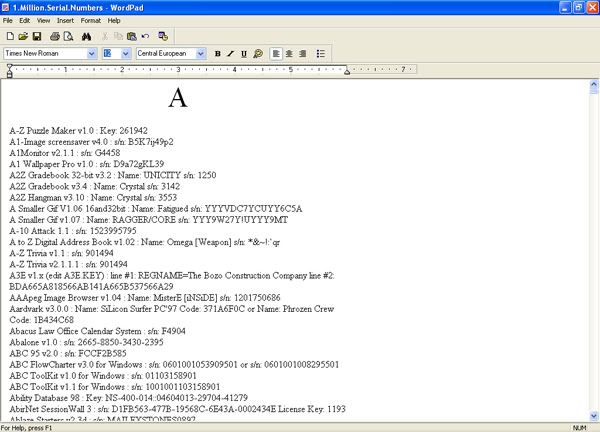Restore down the WordPad window
The height and width of the screenshot is (432, 600).
578,7
